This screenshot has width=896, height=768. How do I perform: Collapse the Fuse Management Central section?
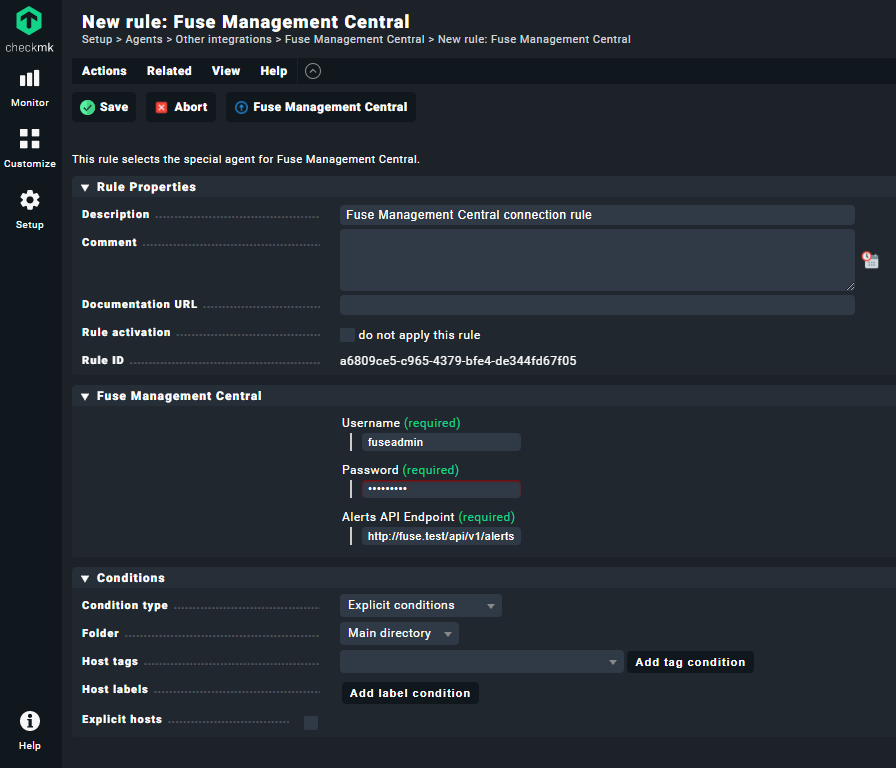85,397
